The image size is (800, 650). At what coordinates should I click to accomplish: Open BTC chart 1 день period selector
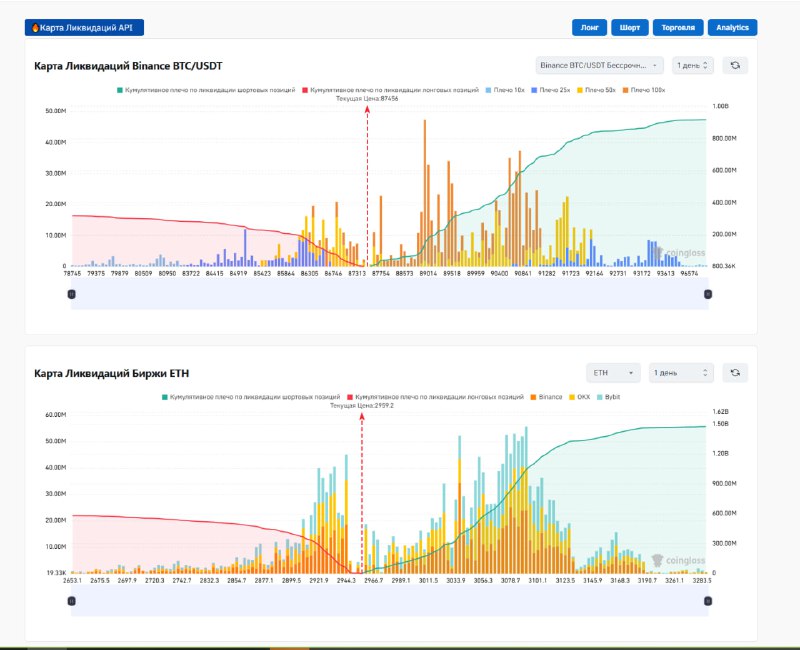coord(693,65)
